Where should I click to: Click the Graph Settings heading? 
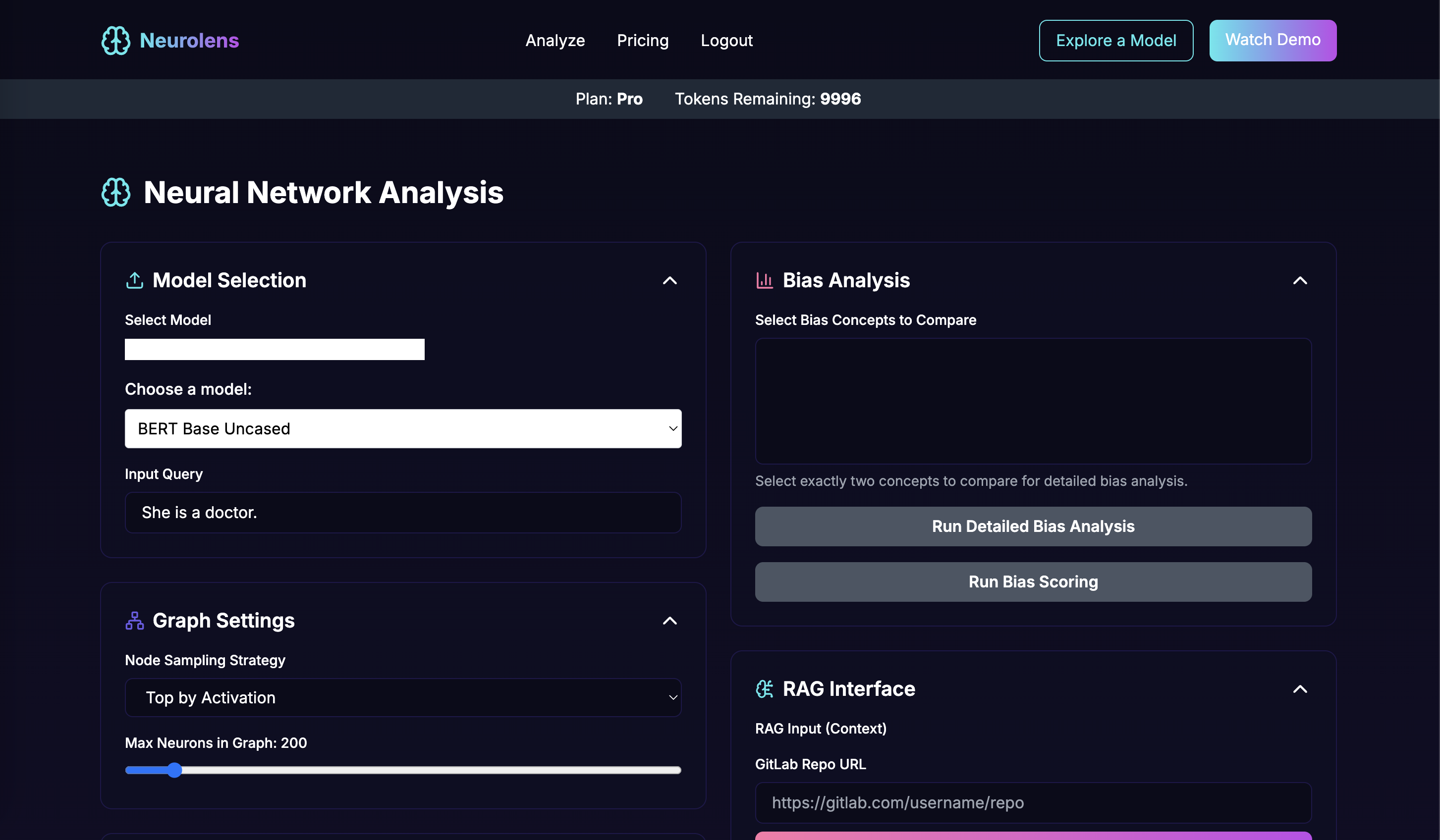[223, 621]
